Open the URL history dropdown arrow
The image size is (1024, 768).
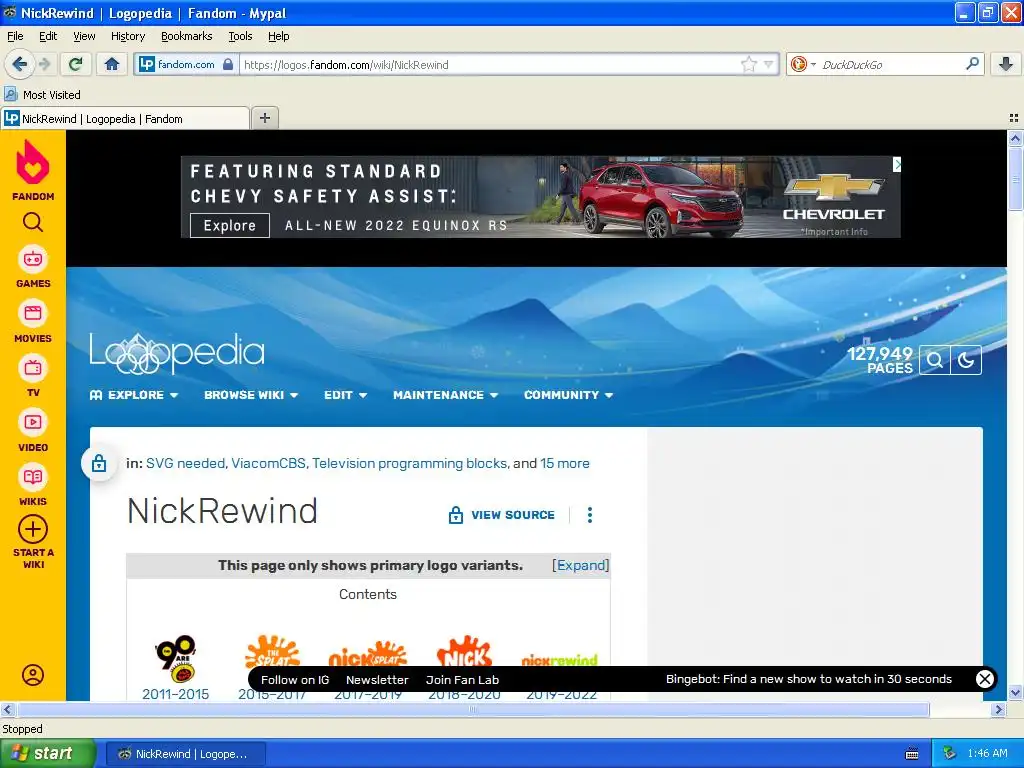tap(769, 64)
